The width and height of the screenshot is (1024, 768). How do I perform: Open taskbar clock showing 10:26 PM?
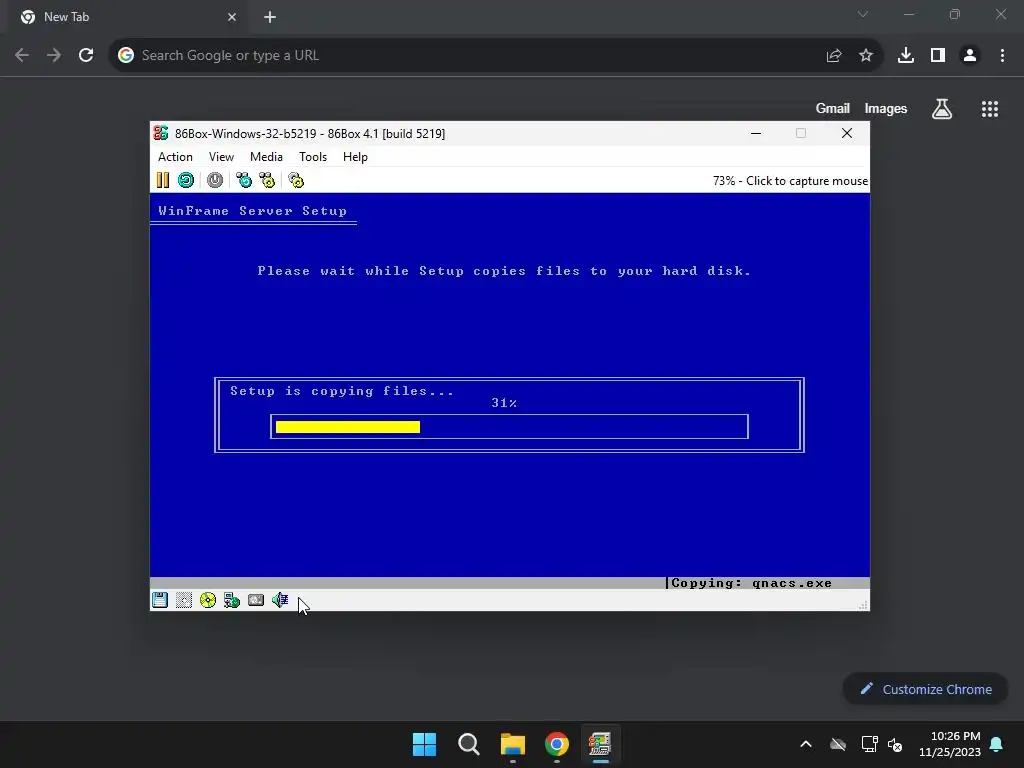click(950, 744)
